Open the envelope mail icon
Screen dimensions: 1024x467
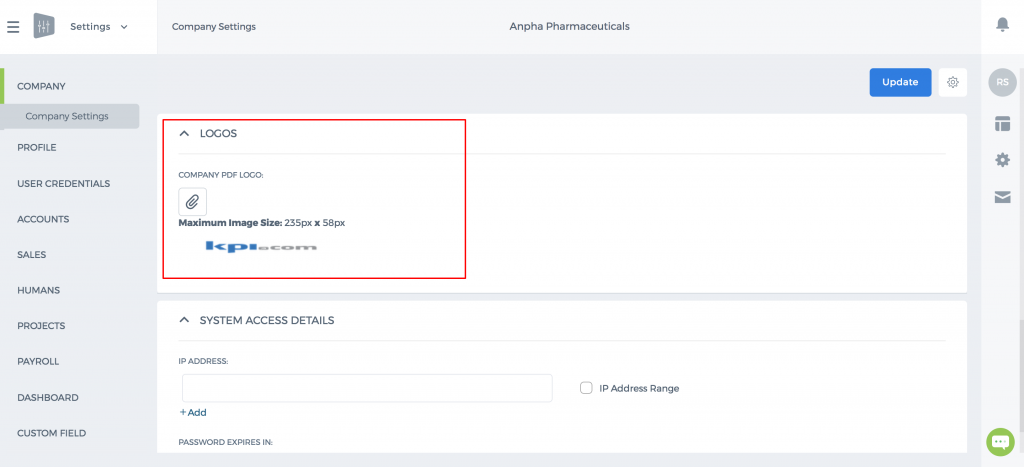[1002, 197]
